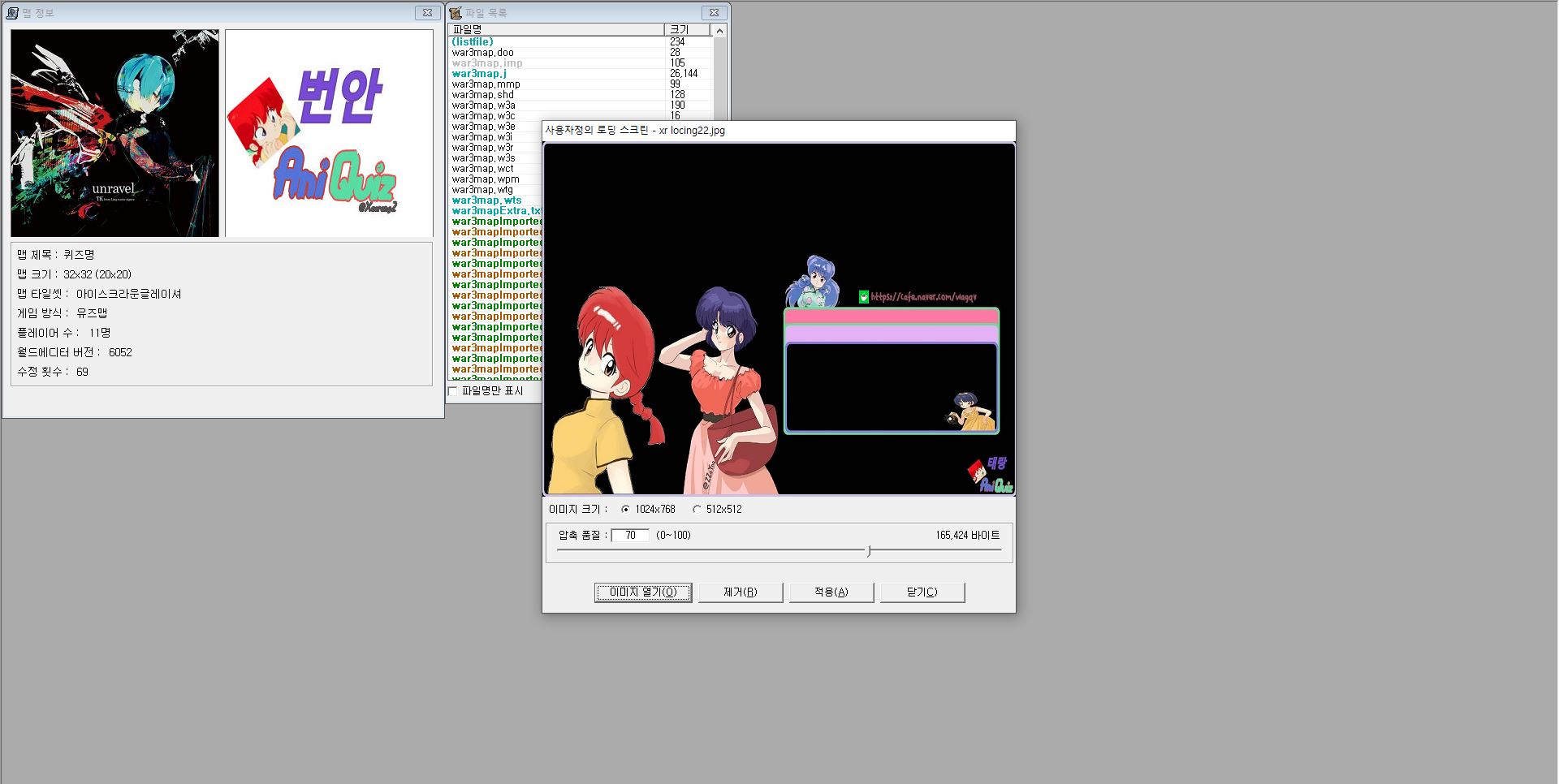Click the loading screen preview image

(x=779, y=319)
